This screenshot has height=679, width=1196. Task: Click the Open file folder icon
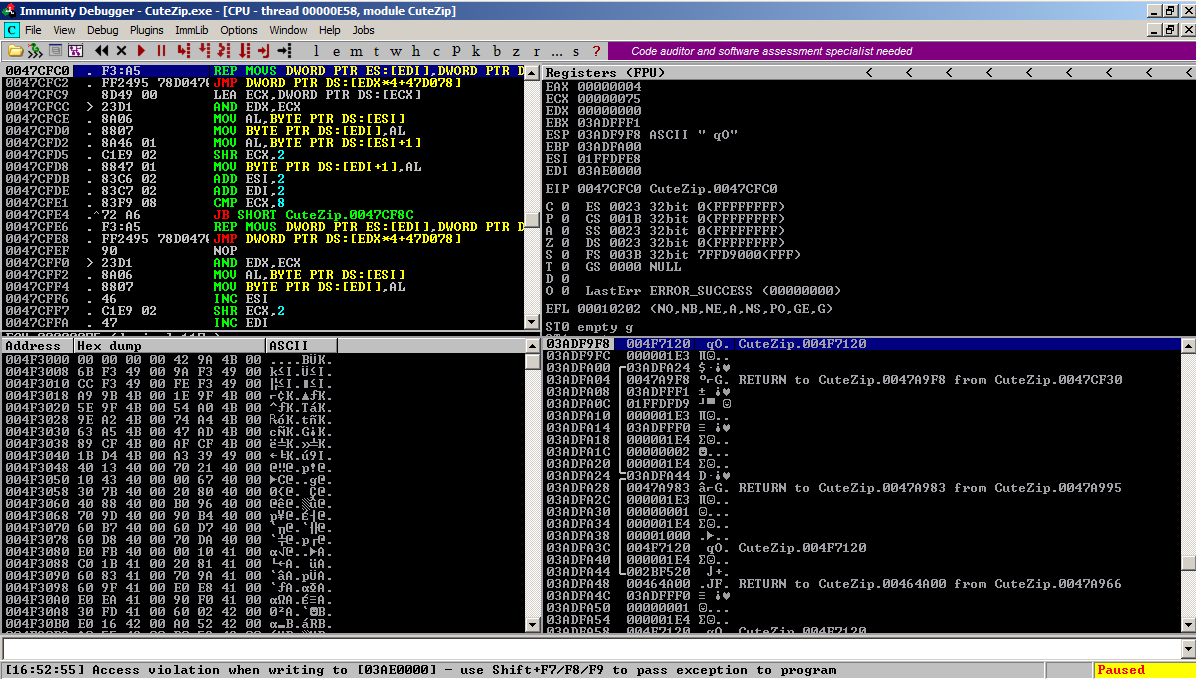(x=15, y=50)
